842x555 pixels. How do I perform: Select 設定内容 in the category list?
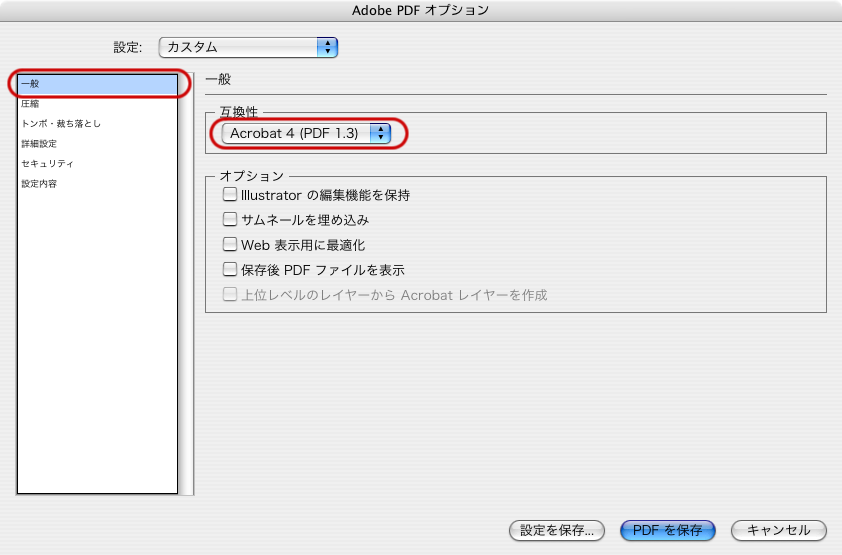click(x=97, y=184)
